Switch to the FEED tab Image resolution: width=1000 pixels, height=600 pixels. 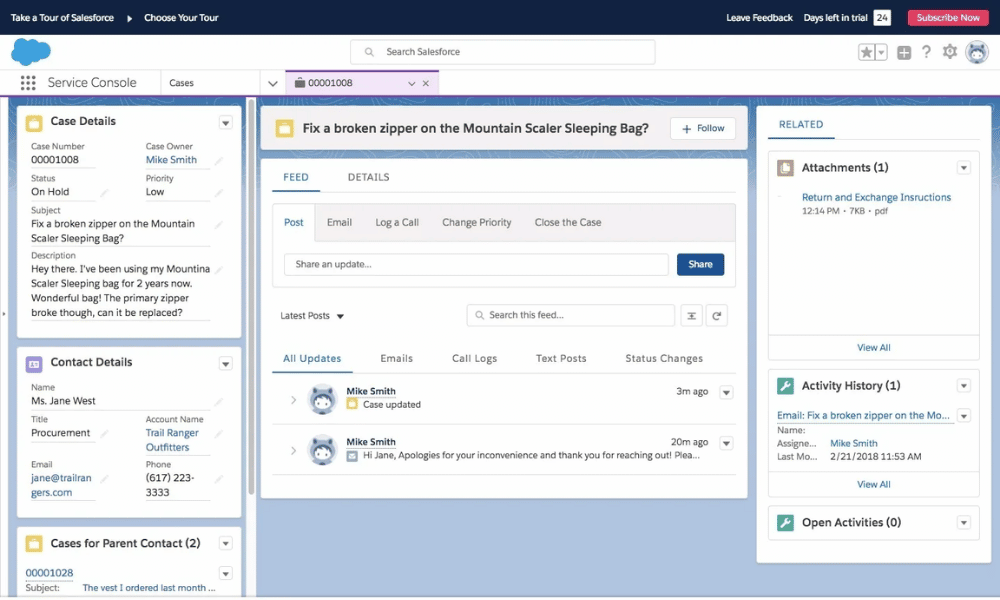(x=296, y=177)
